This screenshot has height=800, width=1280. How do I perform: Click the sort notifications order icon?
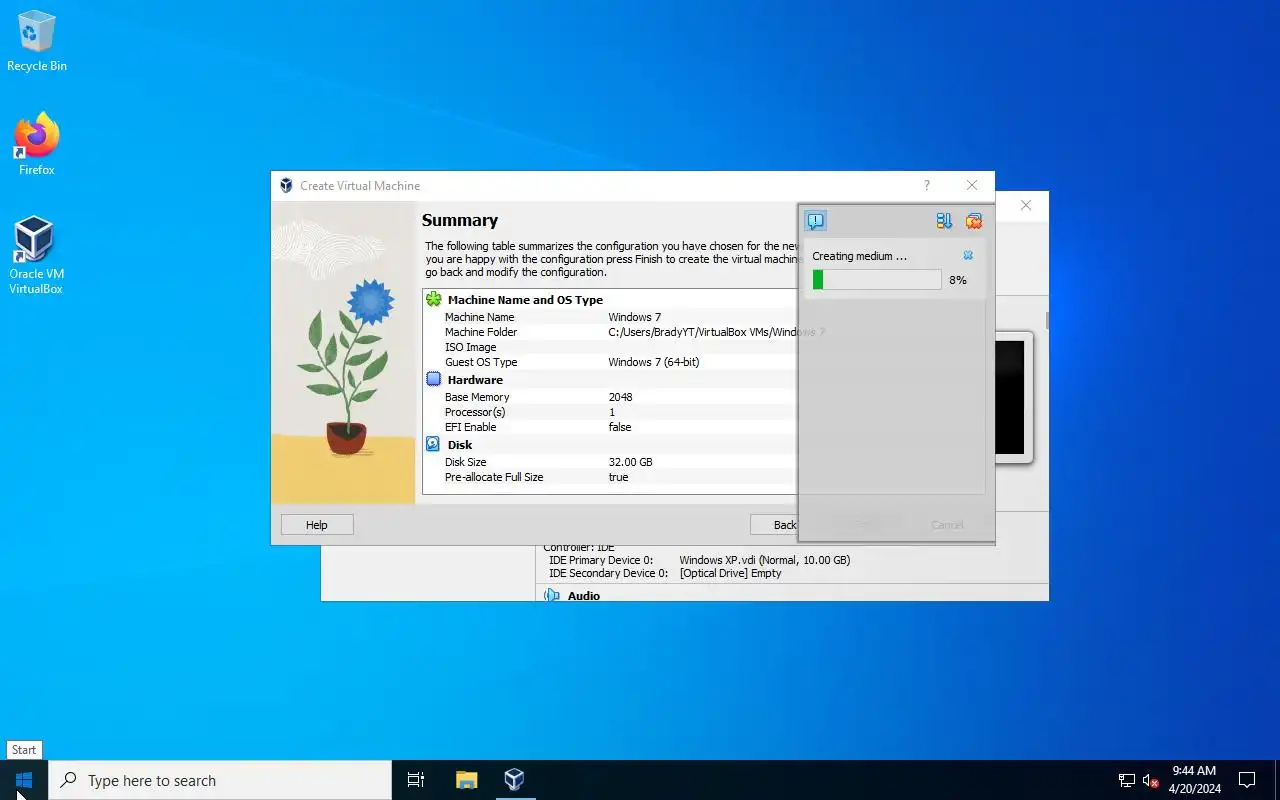944,221
